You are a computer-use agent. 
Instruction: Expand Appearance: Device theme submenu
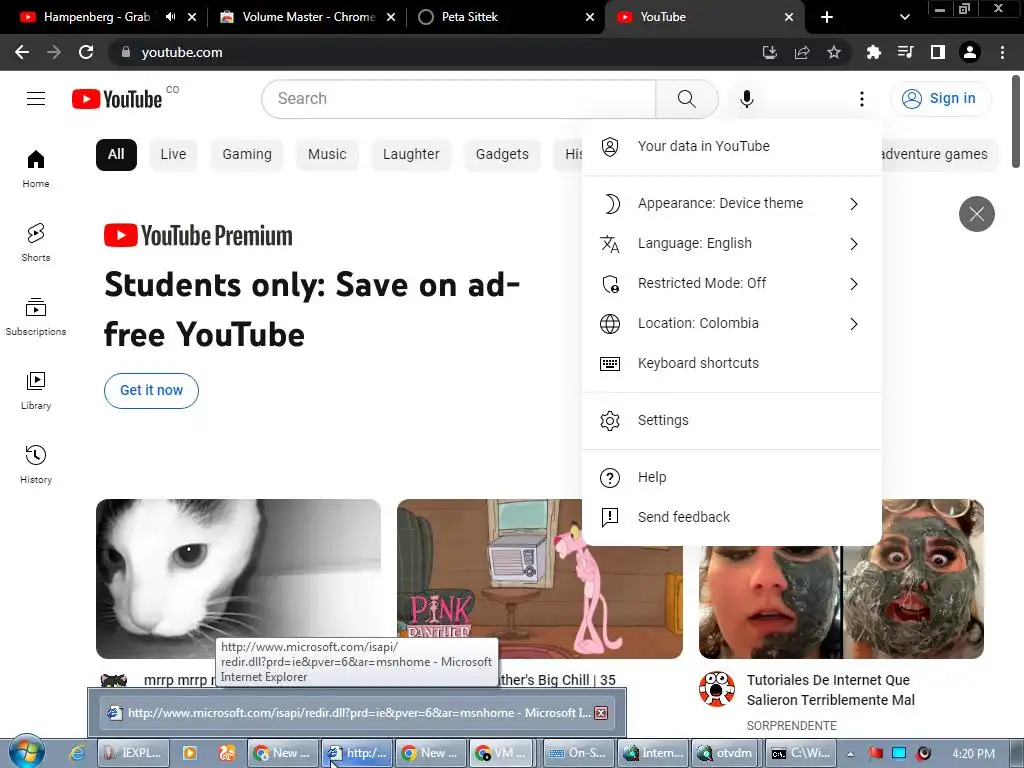(731, 203)
